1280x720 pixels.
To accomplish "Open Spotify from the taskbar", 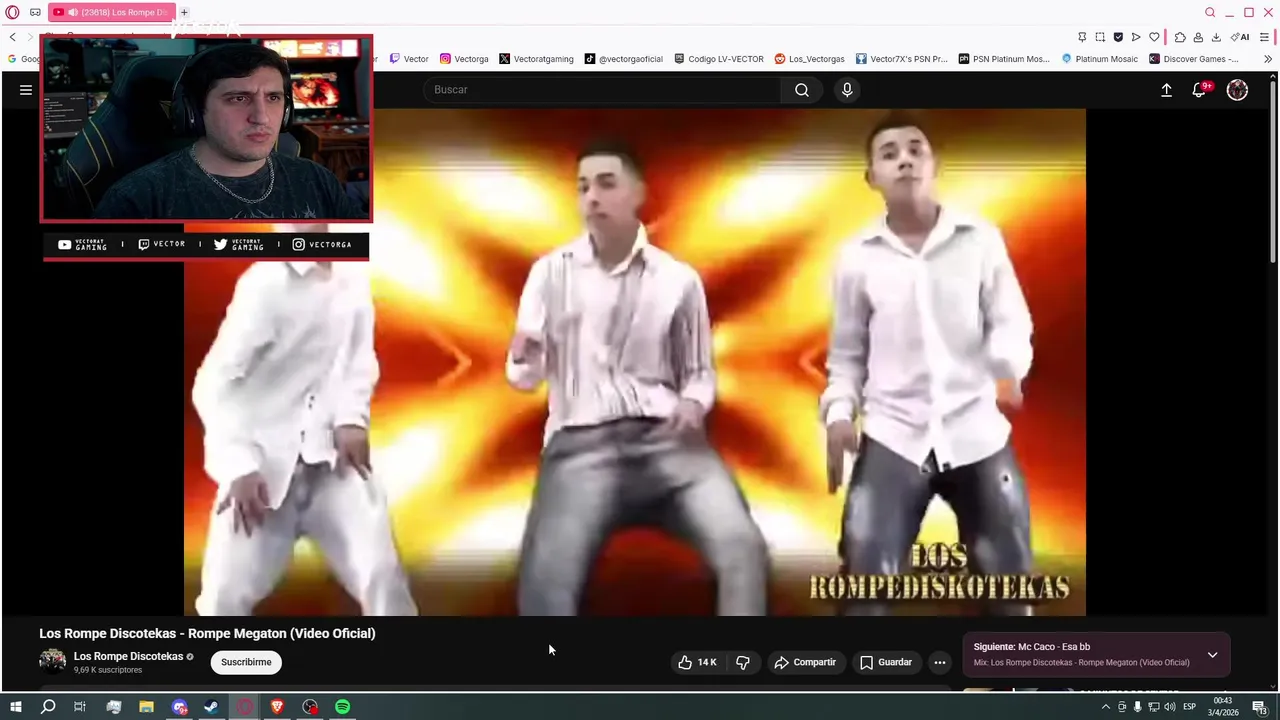I will click(x=343, y=707).
